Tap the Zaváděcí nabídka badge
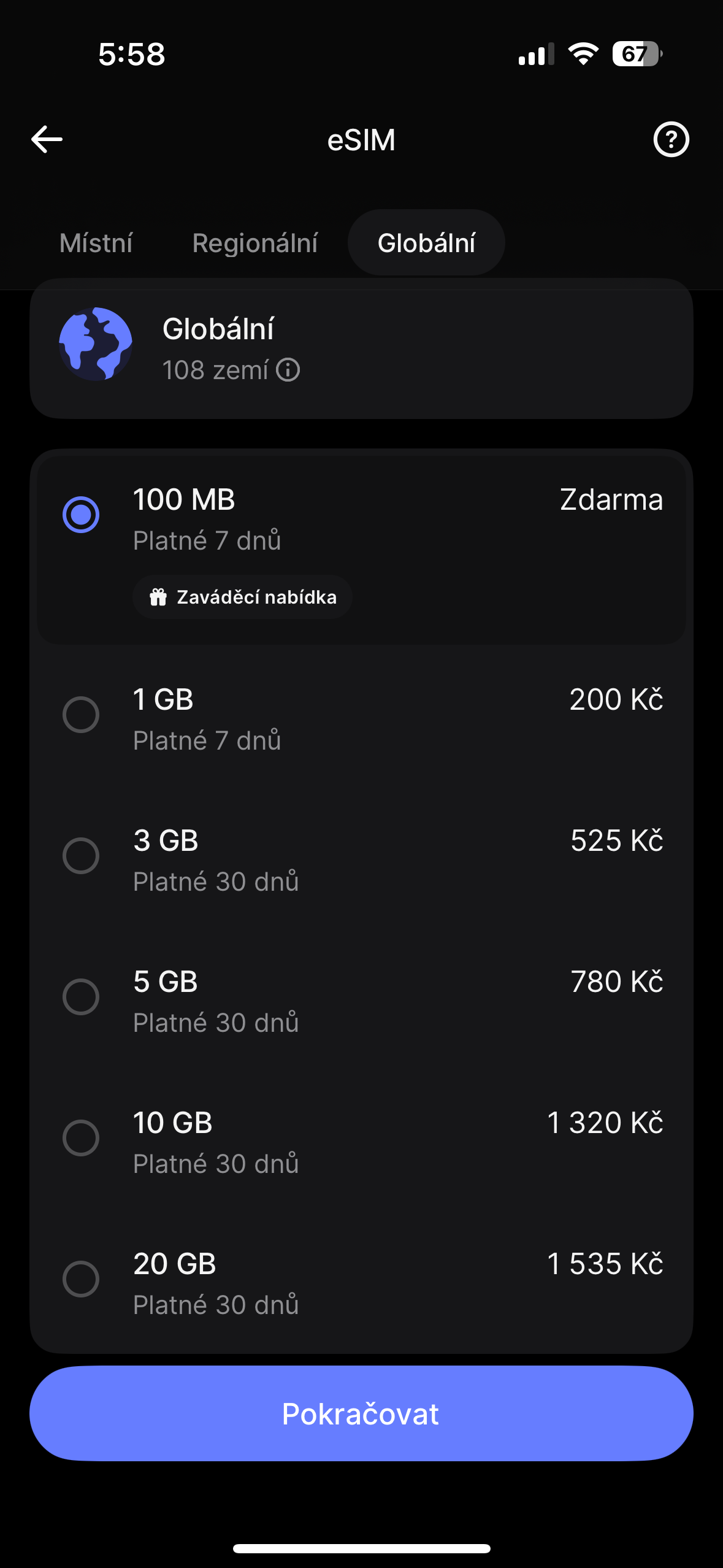 tap(243, 597)
